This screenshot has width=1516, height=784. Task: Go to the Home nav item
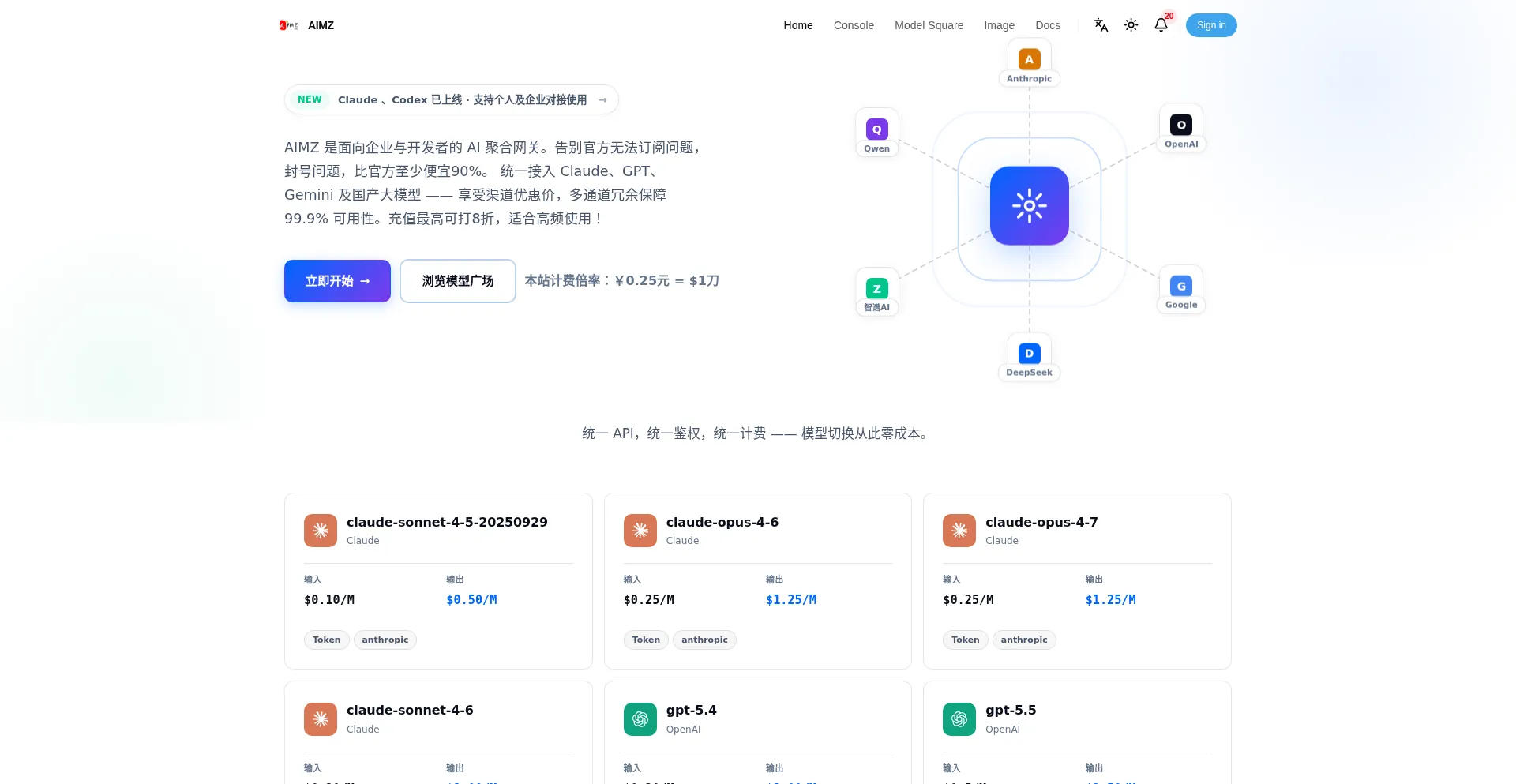798,25
